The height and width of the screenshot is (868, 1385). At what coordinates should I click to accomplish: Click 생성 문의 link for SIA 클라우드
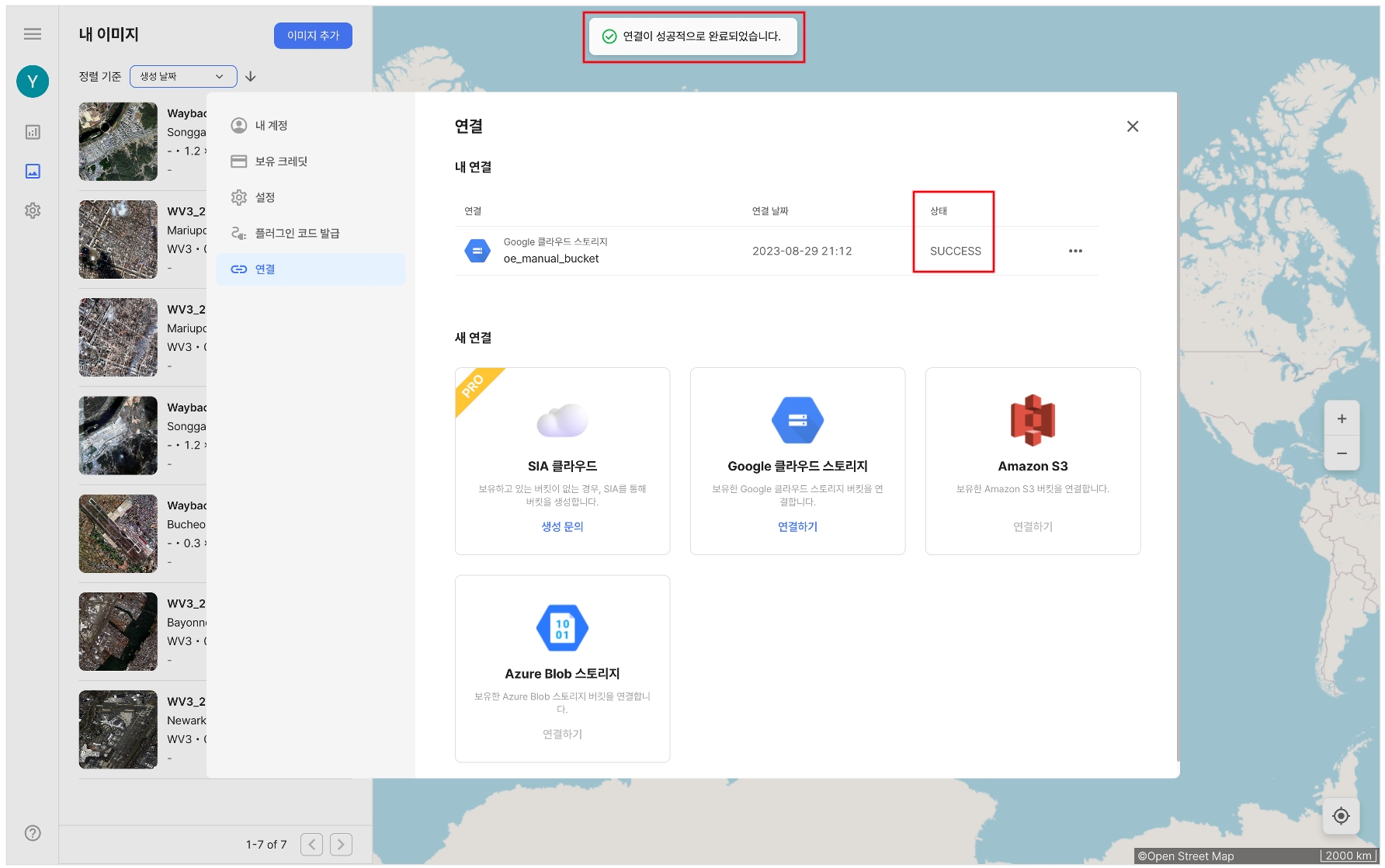point(562,526)
